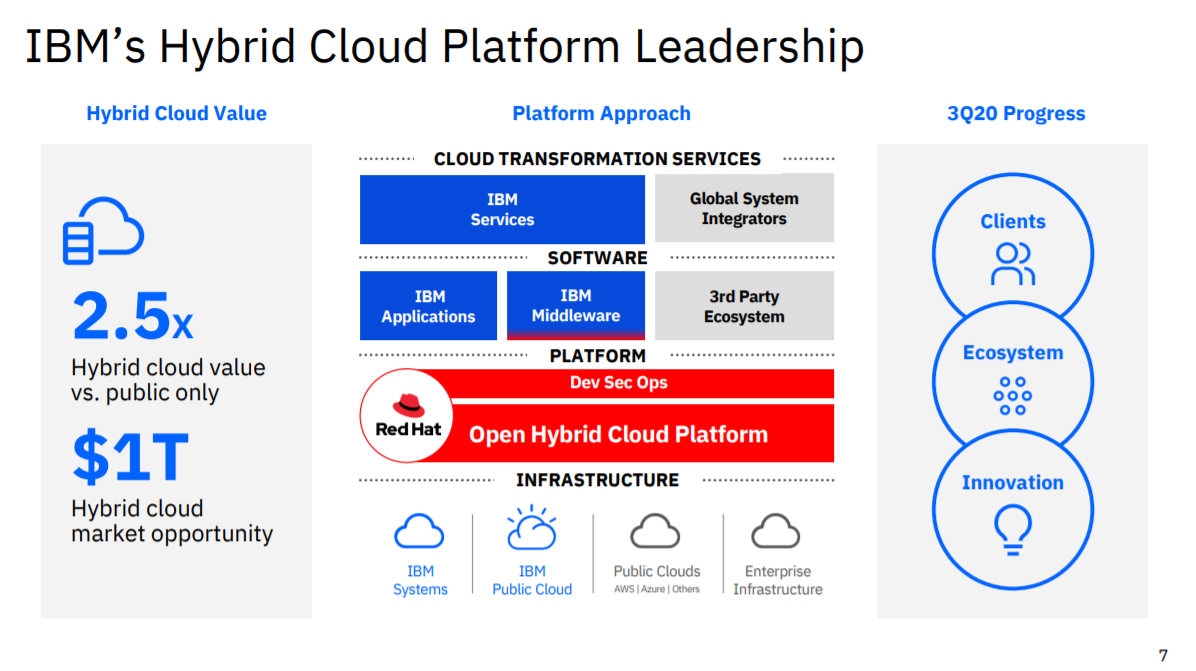Viewport: 1196px width, 671px height.
Task: Click 'Hybrid cloud market opportunity' text
Action: pyautogui.click(x=172, y=521)
